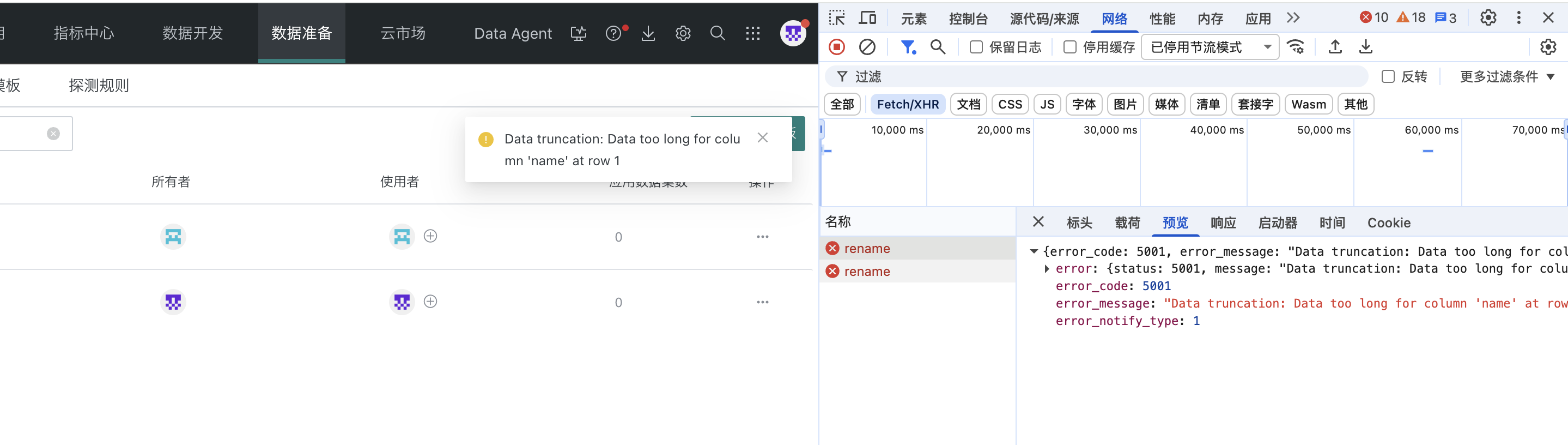Enable the 停用缓存 checkbox
The width and height of the screenshot is (1568, 445).
[x=1069, y=47]
